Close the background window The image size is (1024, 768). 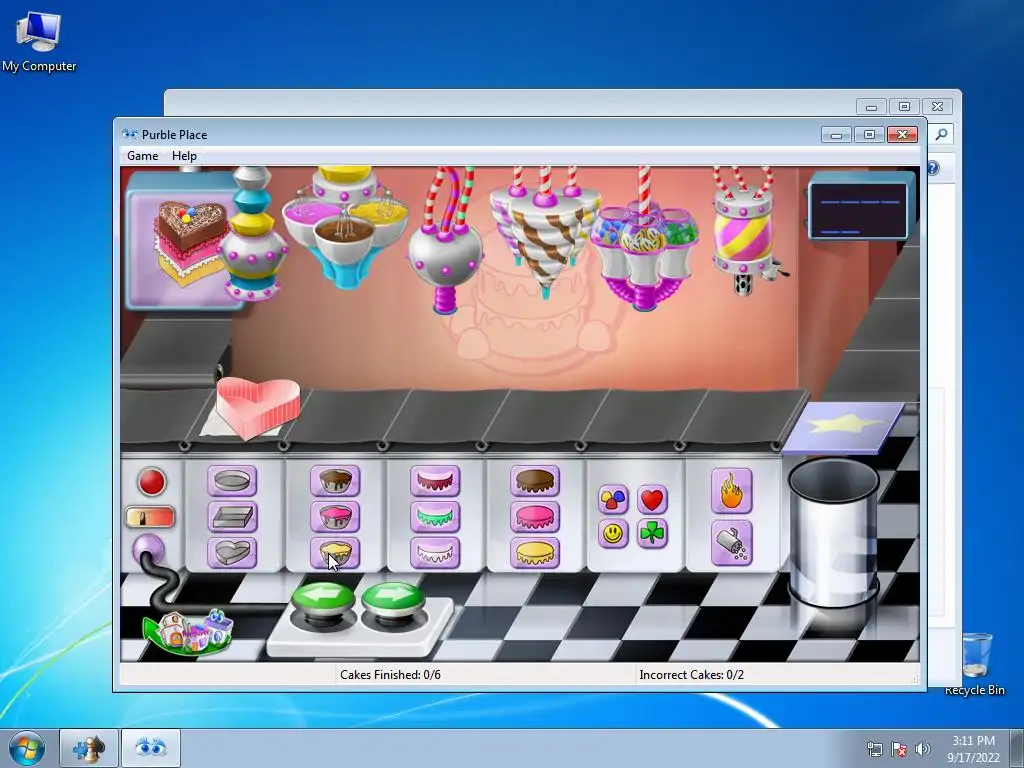point(938,106)
